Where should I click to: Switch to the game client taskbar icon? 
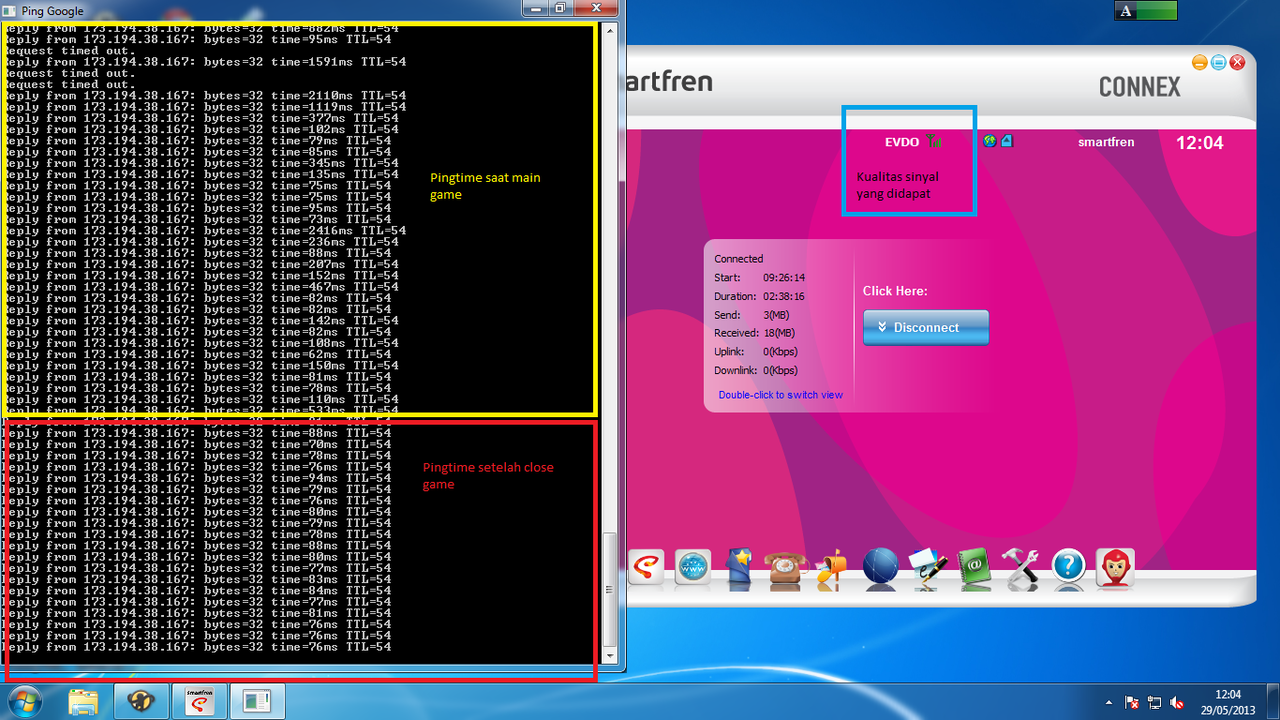pyautogui.click(x=142, y=701)
